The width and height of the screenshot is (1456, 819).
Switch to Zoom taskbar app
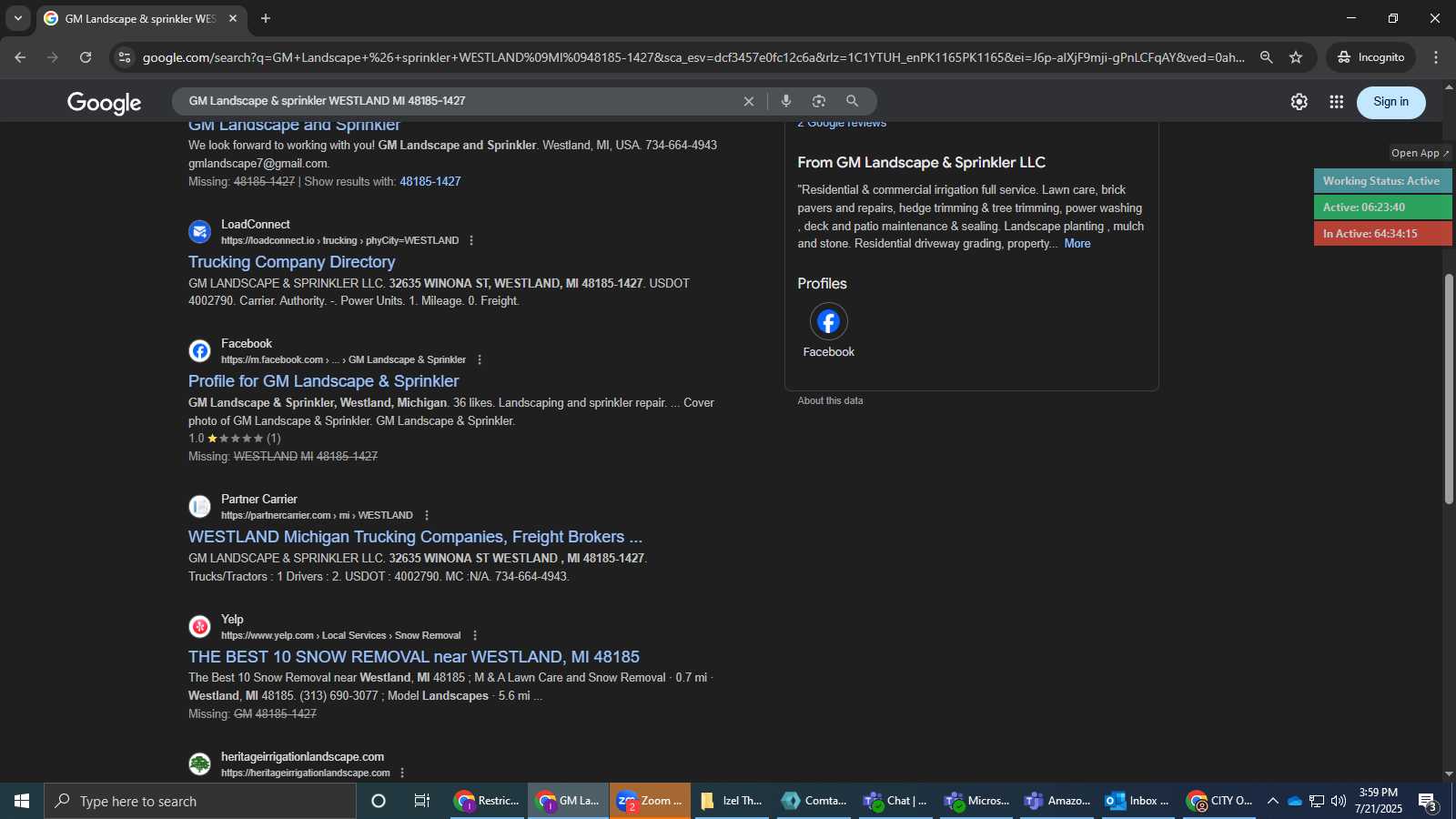(650, 801)
